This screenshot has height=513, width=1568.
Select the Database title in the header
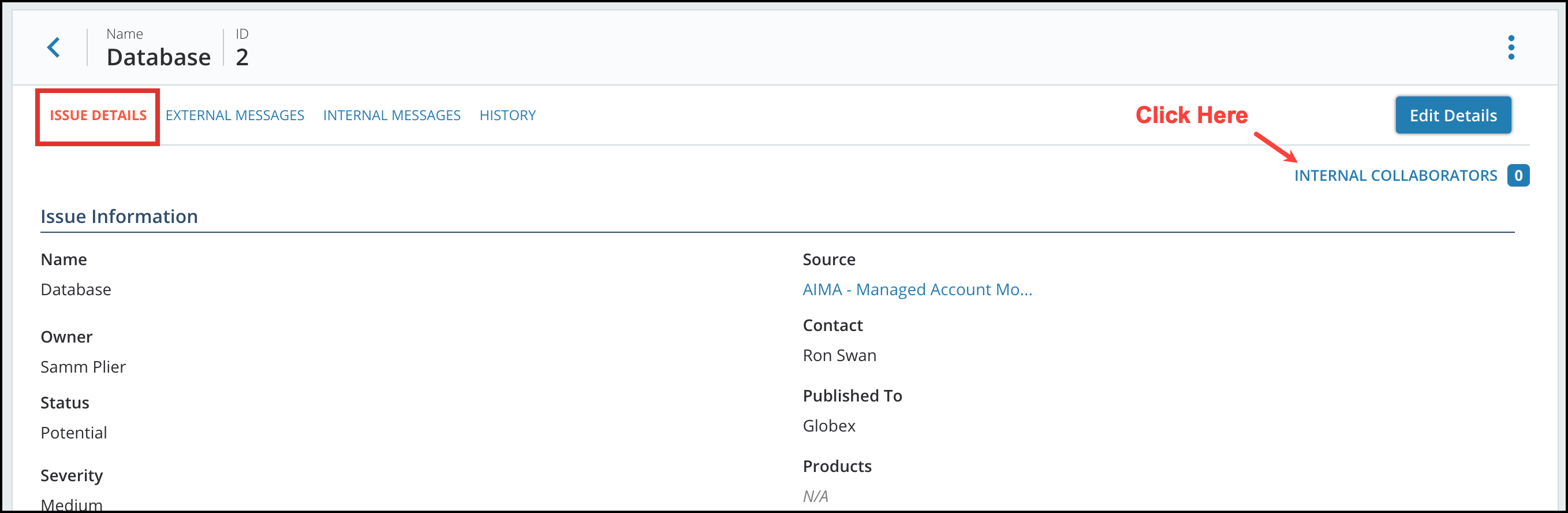[x=158, y=57]
